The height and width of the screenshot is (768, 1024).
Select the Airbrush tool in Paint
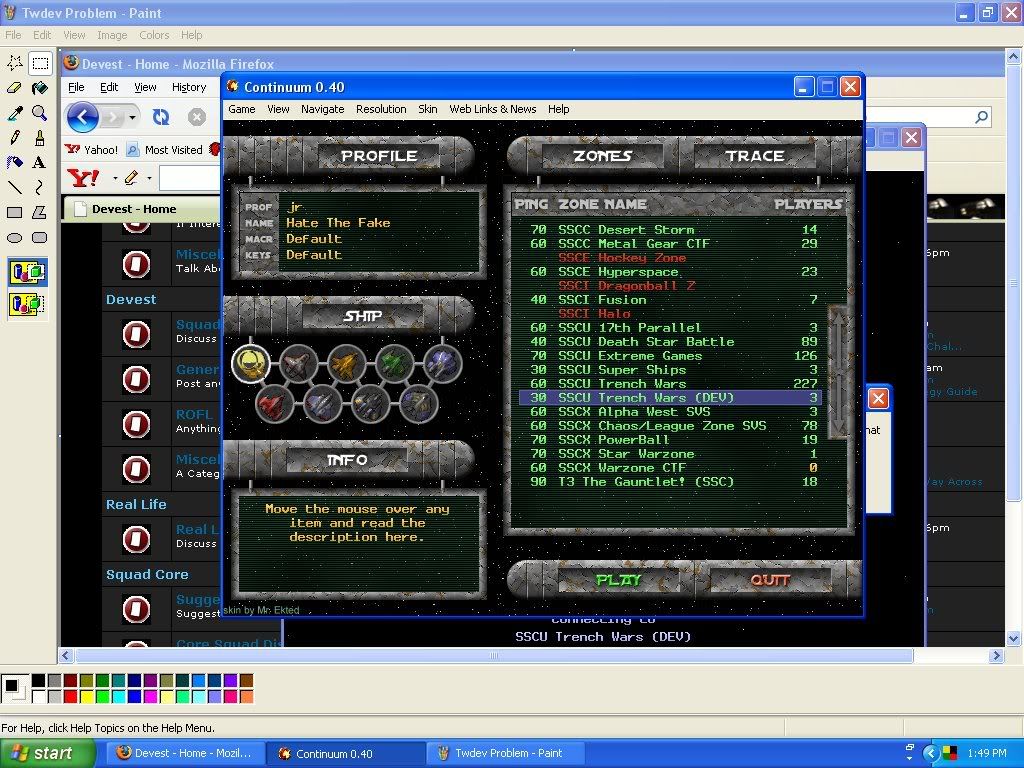click(x=14, y=163)
